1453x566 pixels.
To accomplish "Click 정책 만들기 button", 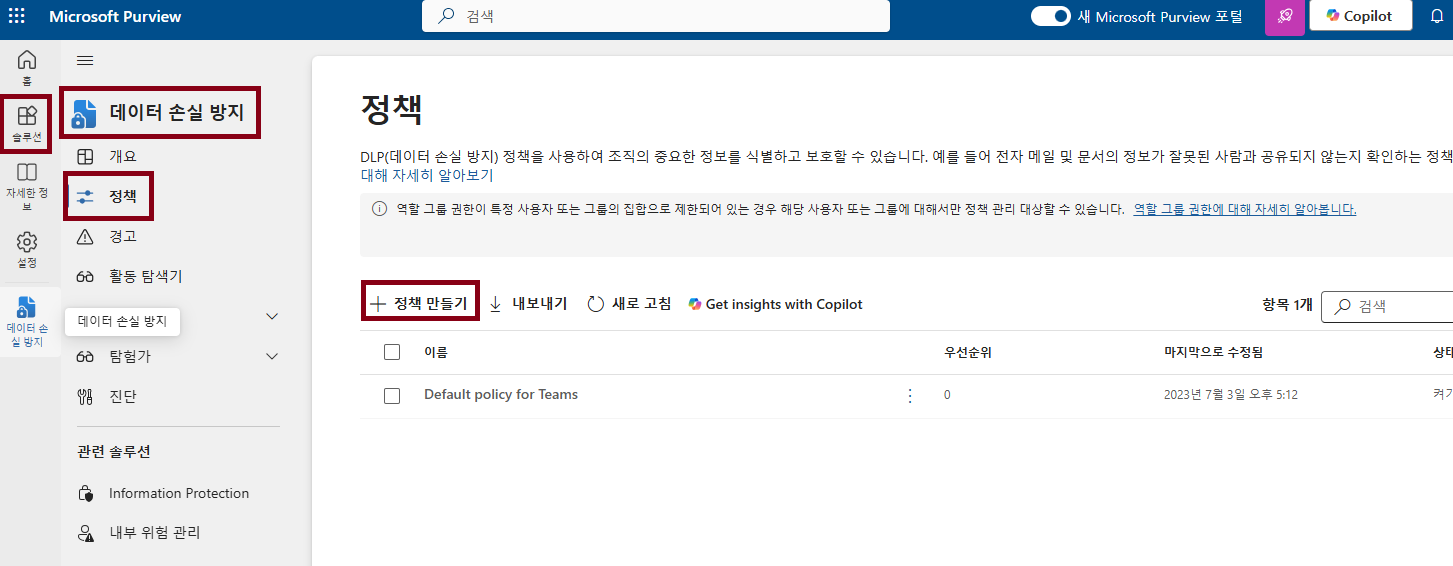I will (x=419, y=303).
